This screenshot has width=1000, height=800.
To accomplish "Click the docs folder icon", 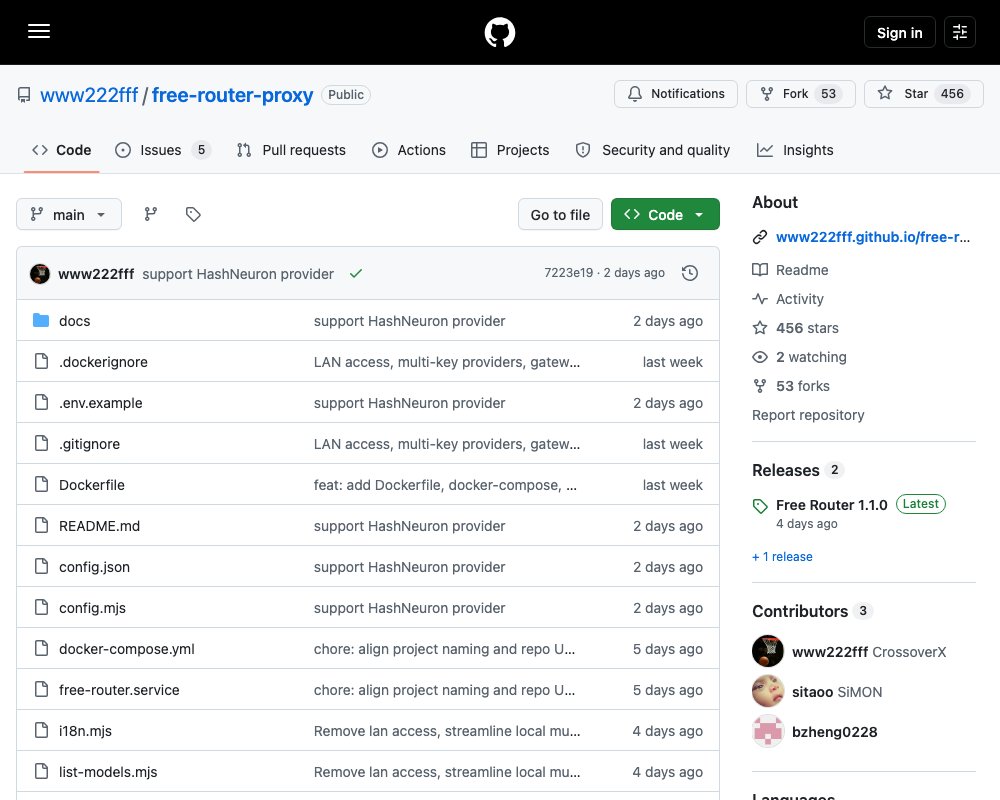I will [x=41, y=320].
